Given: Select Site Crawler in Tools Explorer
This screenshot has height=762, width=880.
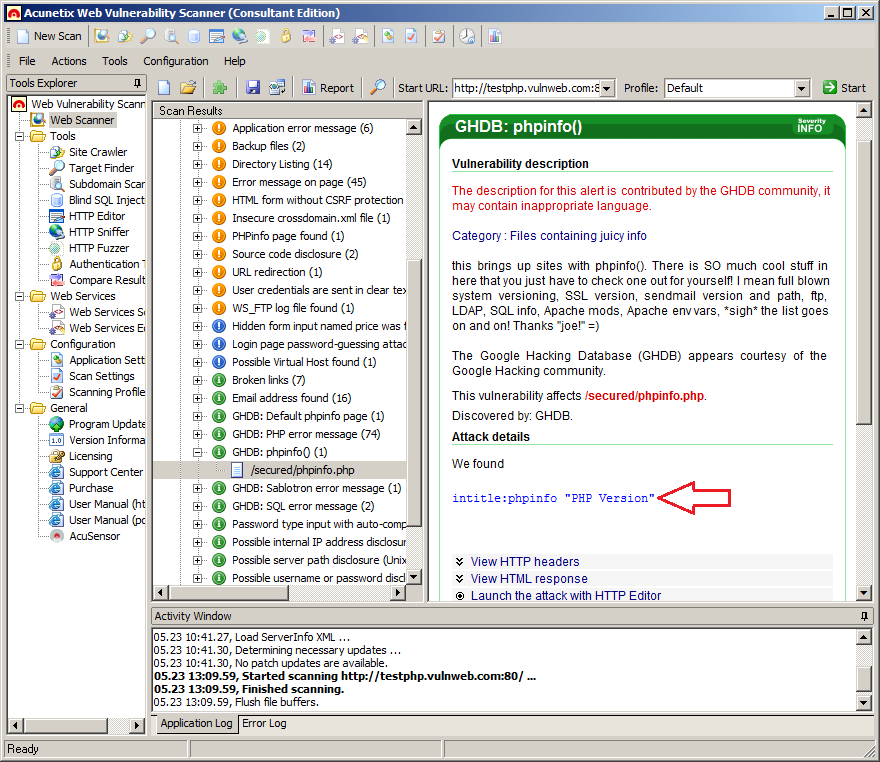Looking at the screenshot, I should coord(98,152).
